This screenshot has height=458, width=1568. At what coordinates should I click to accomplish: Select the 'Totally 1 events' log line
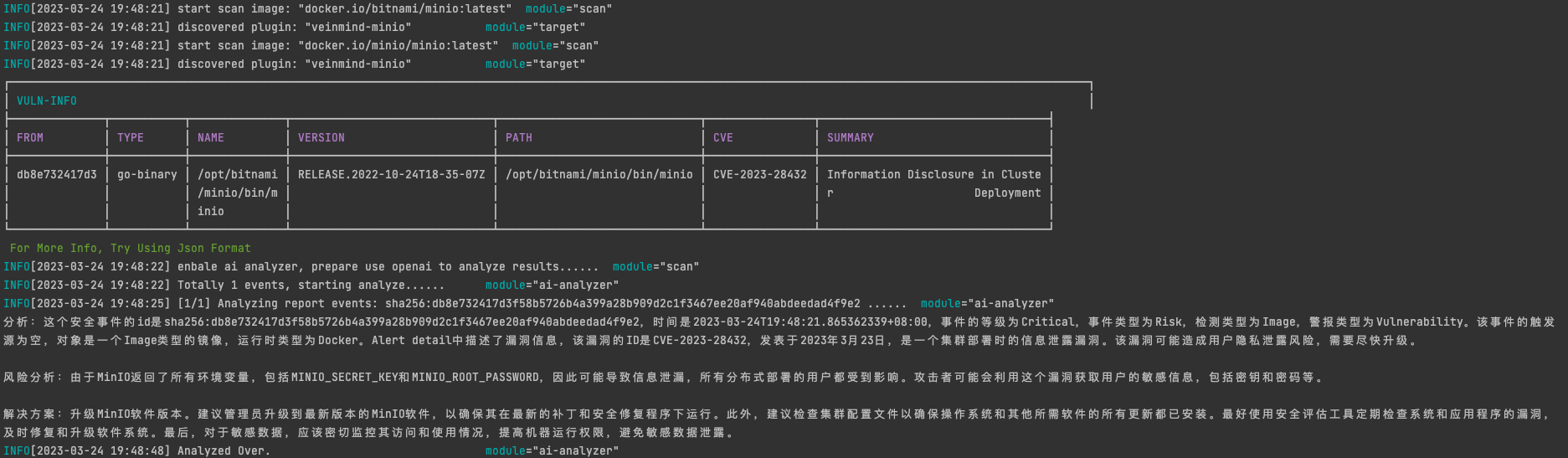[311, 285]
